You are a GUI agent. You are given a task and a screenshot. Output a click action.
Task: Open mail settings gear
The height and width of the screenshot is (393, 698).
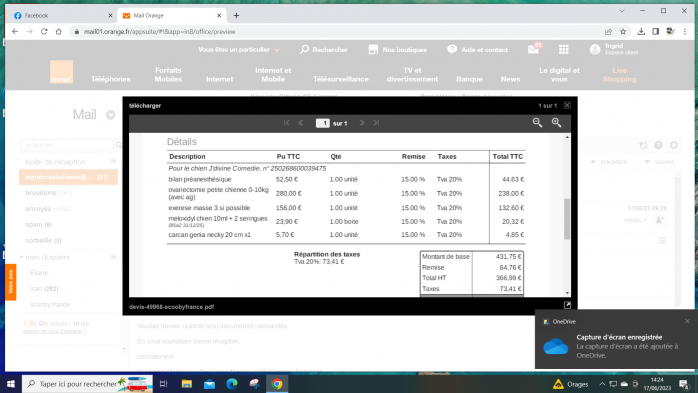point(674,145)
